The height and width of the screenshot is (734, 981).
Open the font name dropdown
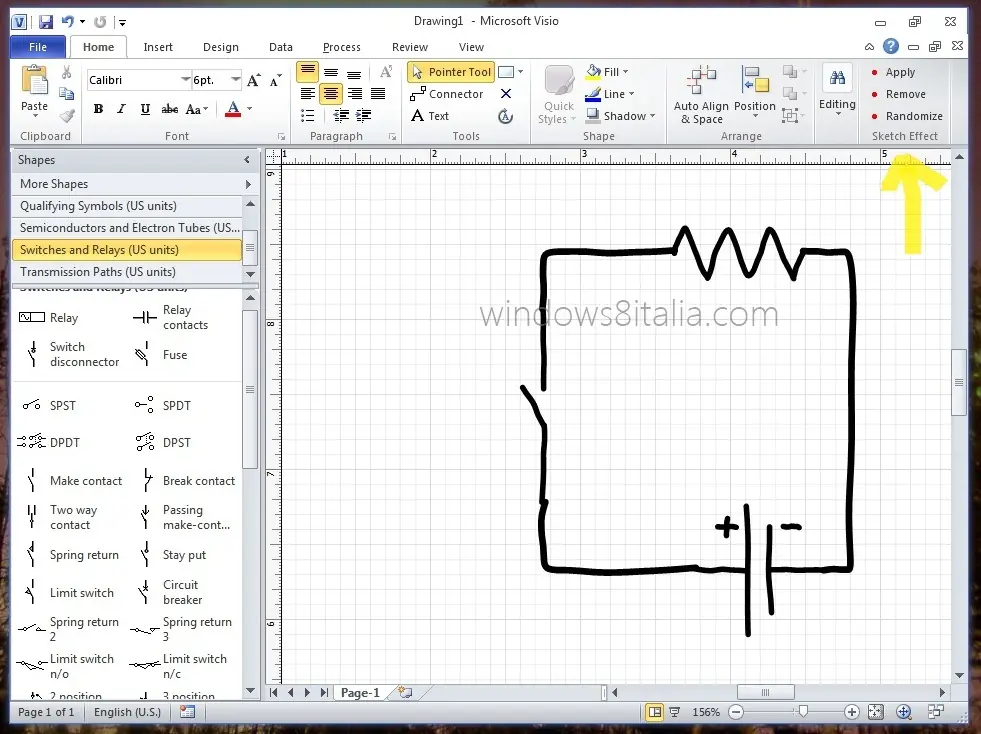(185, 79)
